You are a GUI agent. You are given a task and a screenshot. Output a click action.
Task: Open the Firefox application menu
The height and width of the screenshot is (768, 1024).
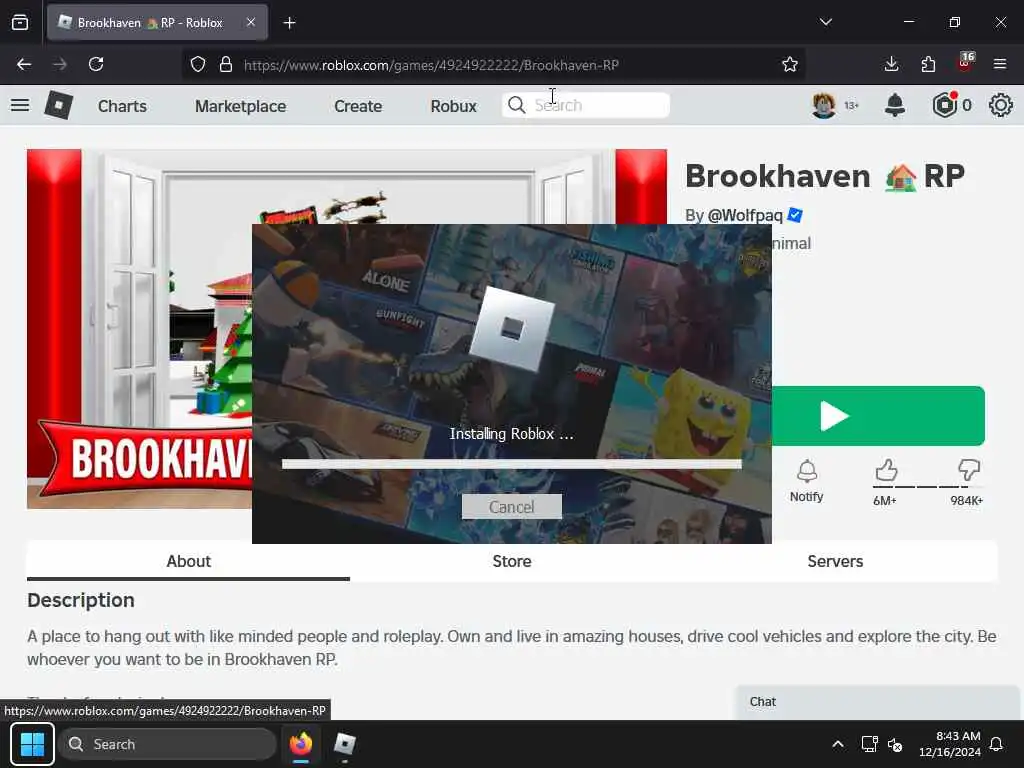tap(999, 64)
